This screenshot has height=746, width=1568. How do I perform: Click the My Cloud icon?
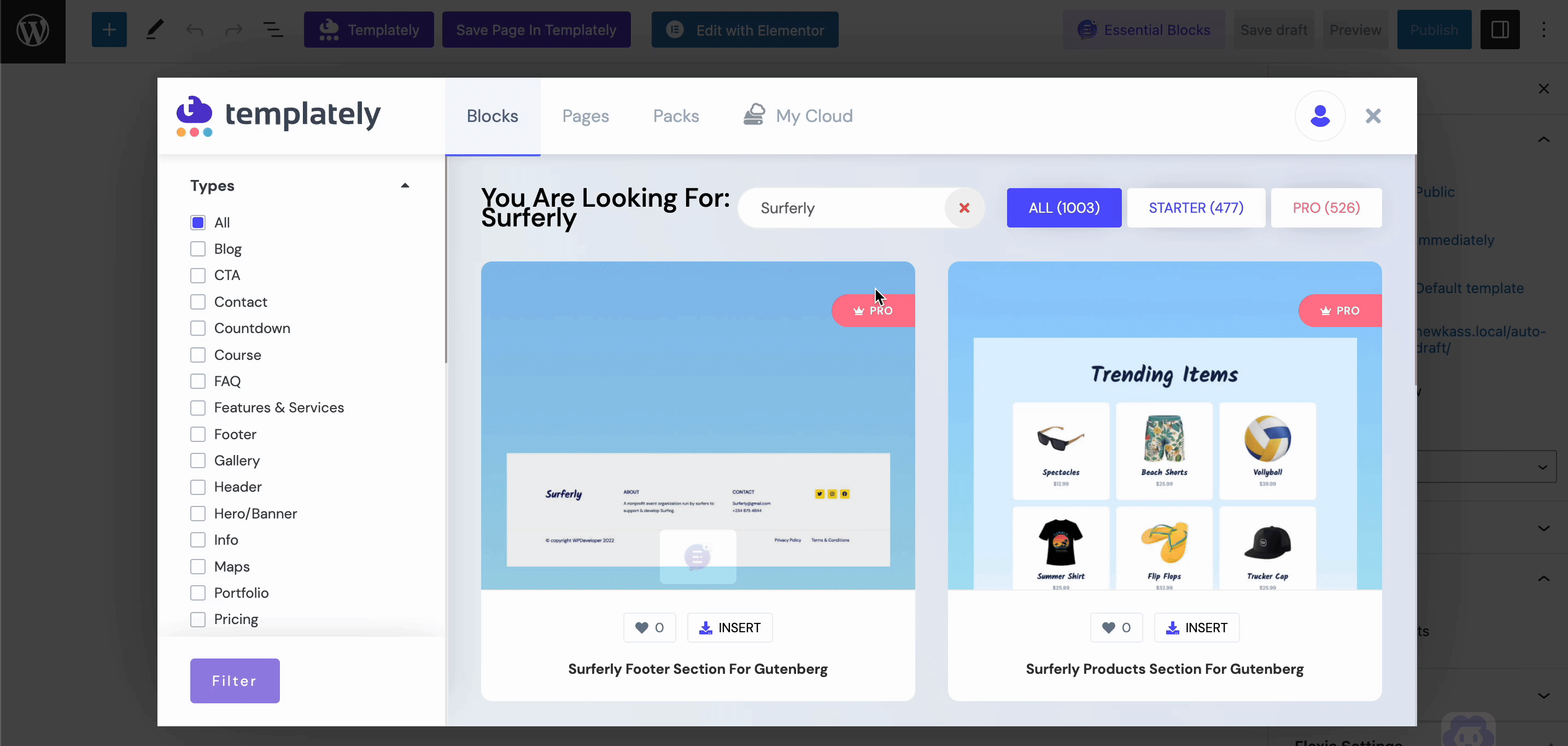point(756,115)
